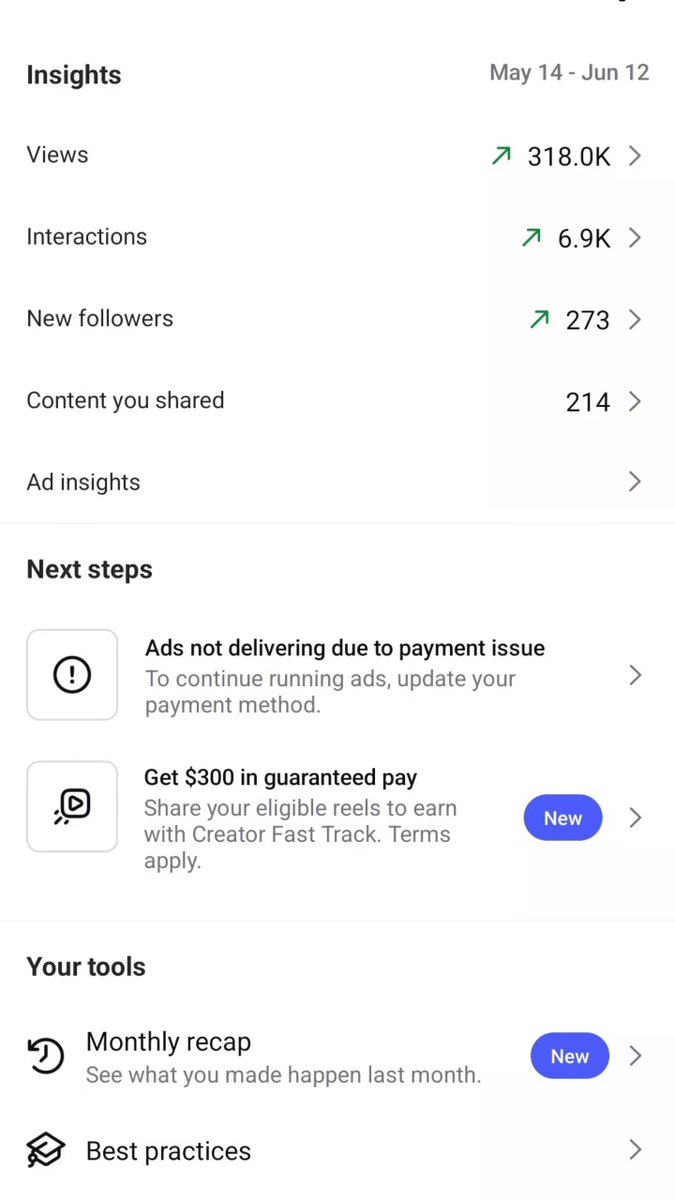
Task: Open the Content you shared chevron
Action: [x=635, y=402]
